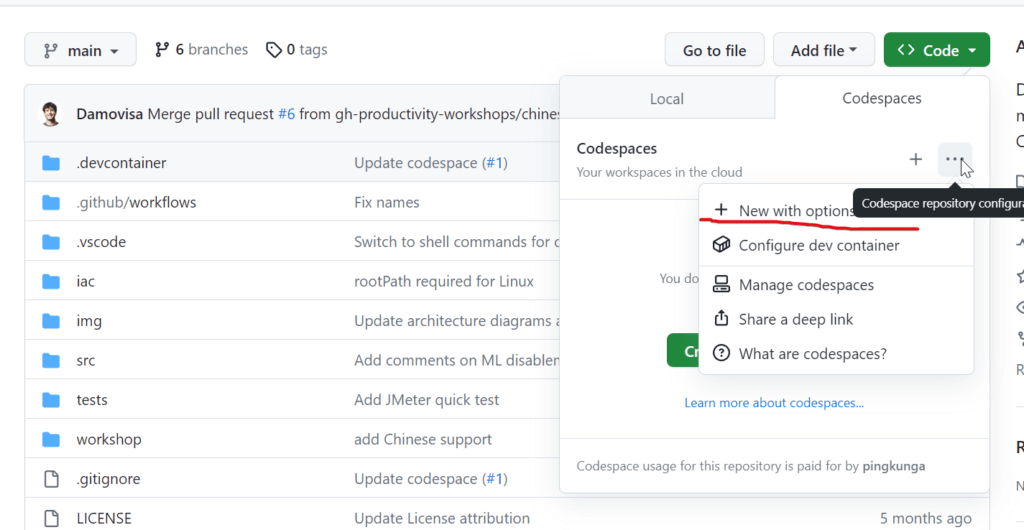Click Damovisa's avatar thumbnail
This screenshot has height=530, width=1024.
click(51, 114)
